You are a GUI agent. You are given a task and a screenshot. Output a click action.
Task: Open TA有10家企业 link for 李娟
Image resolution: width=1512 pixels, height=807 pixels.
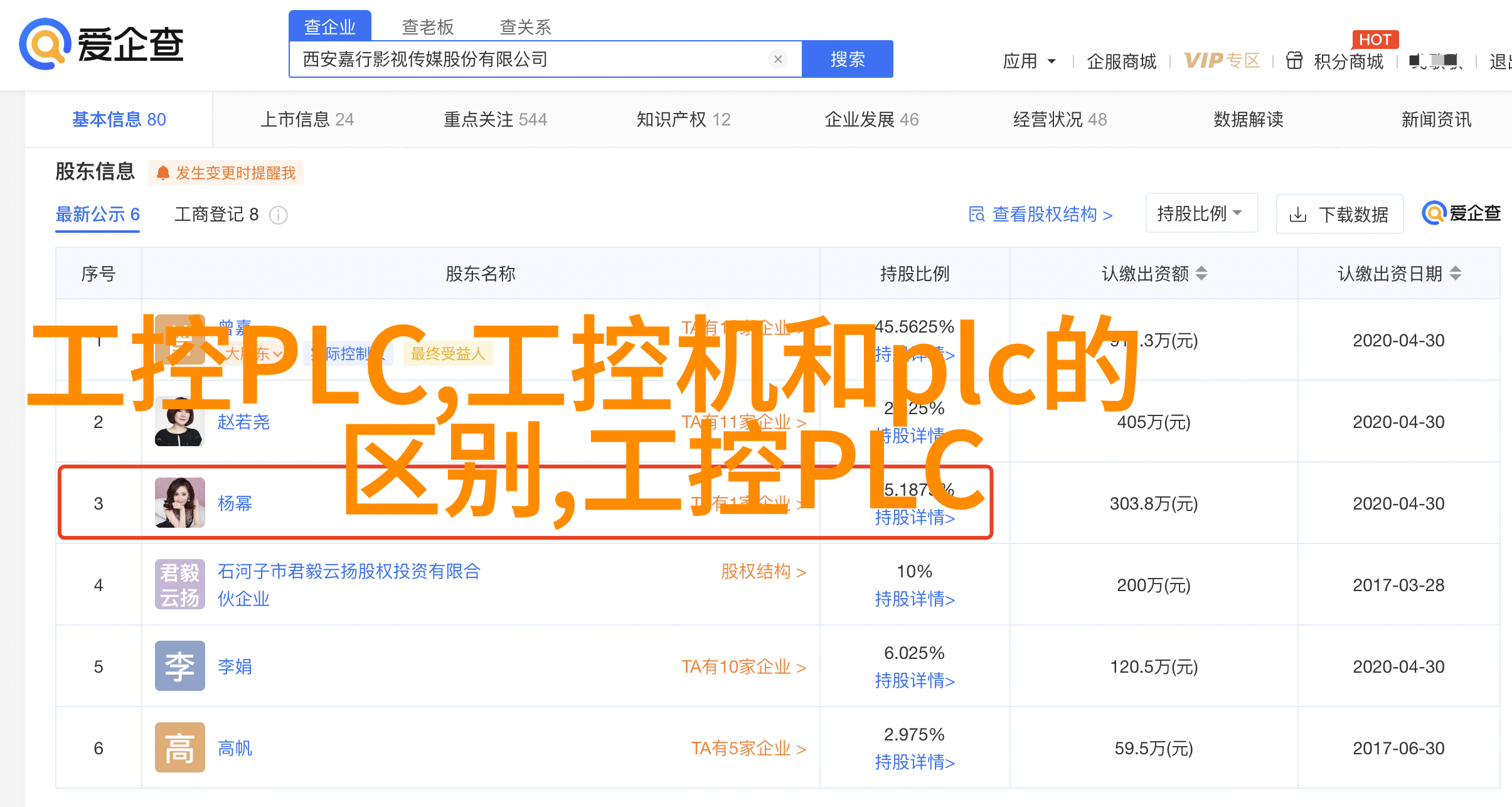point(744,666)
